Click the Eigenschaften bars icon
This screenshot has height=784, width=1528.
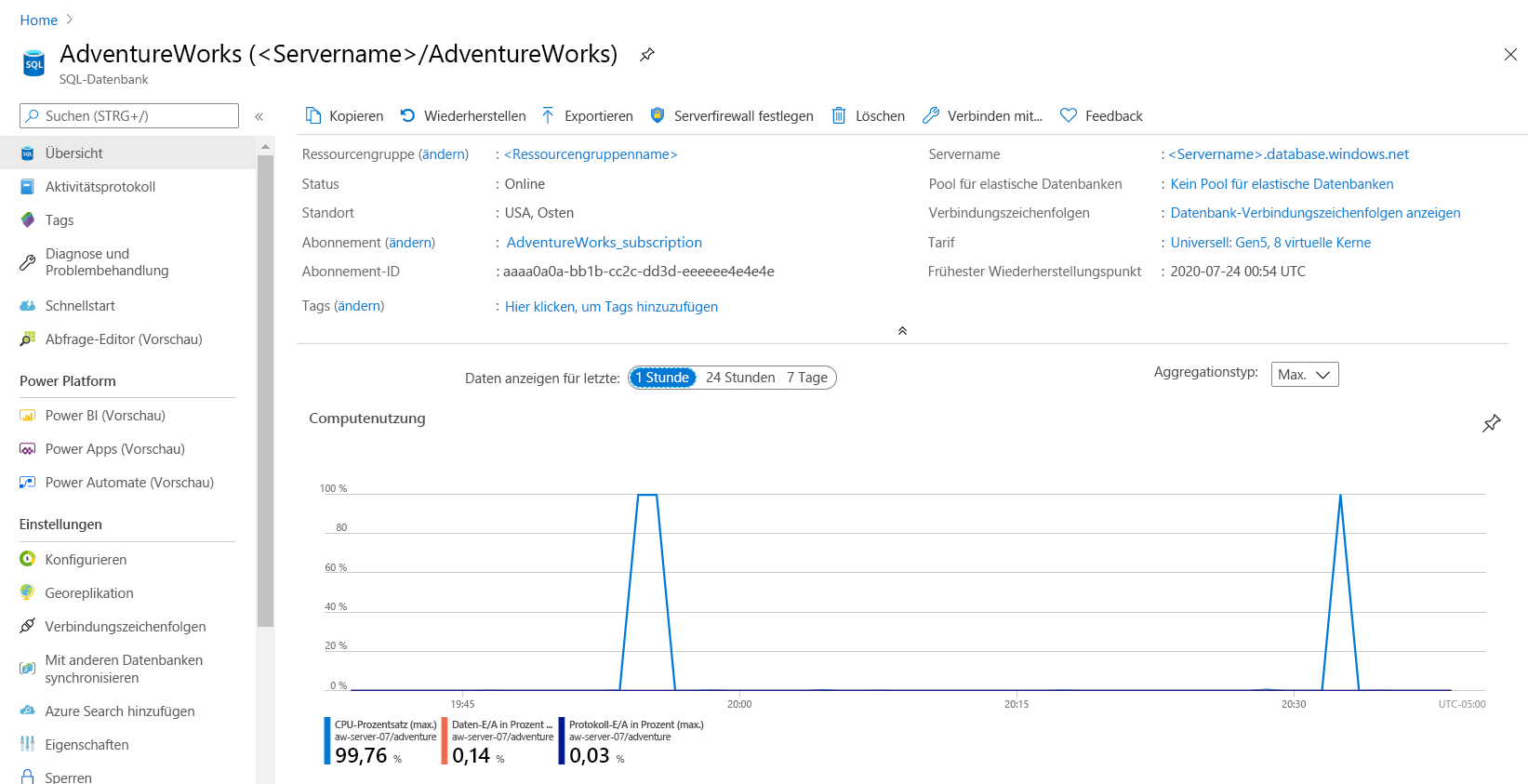tap(28, 744)
